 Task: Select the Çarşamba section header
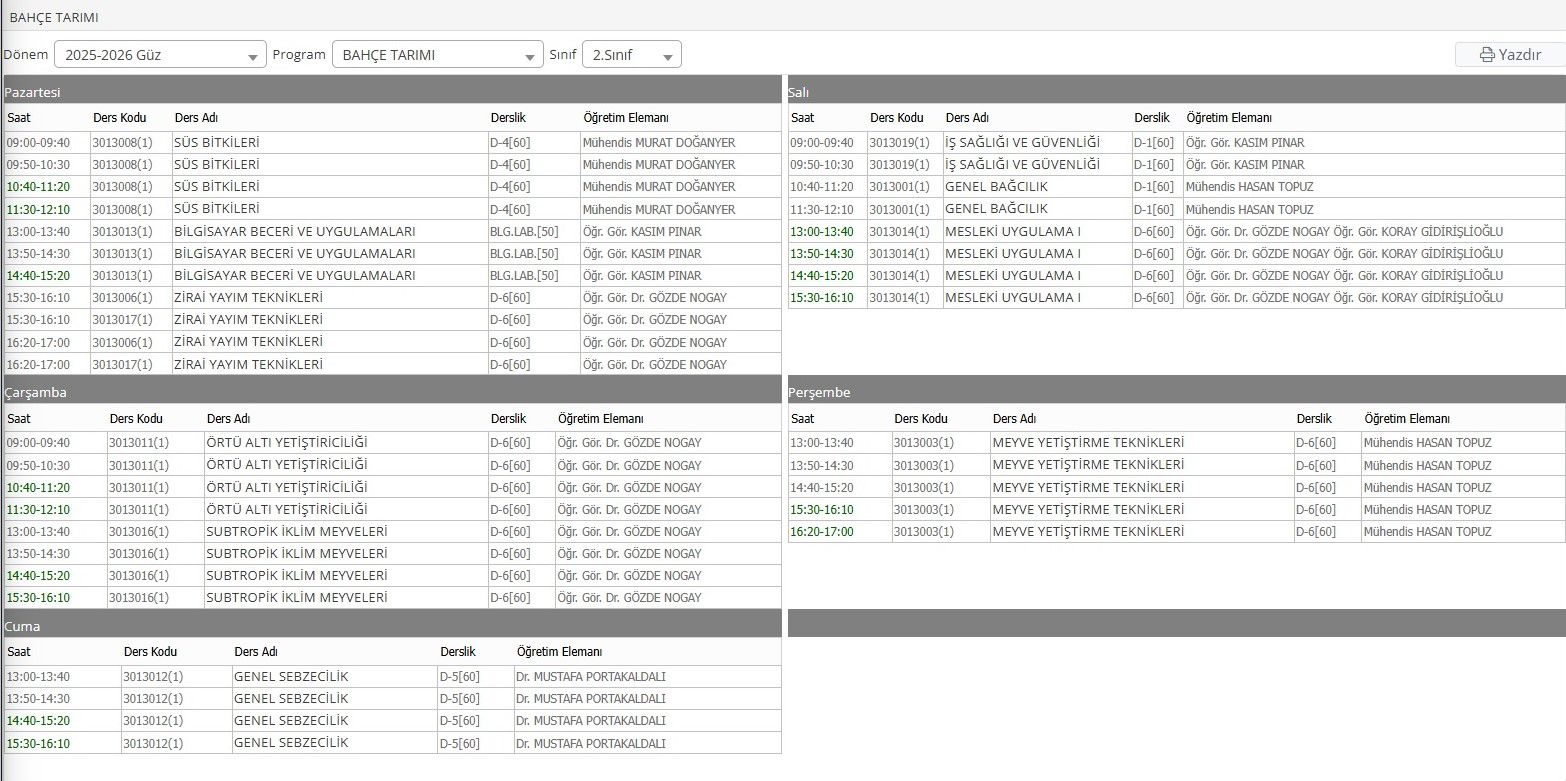pyautogui.click(x=392, y=391)
